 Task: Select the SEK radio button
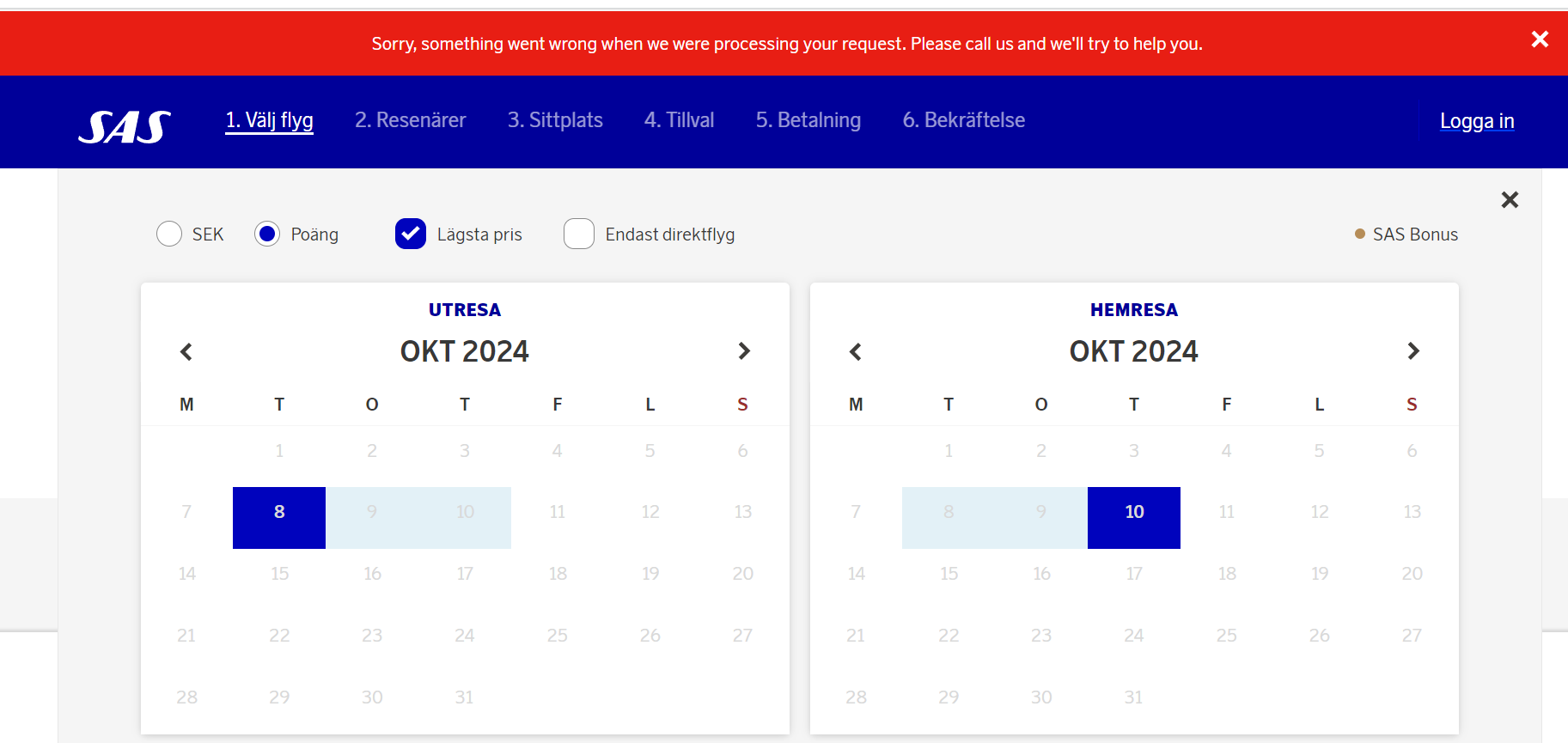point(169,234)
